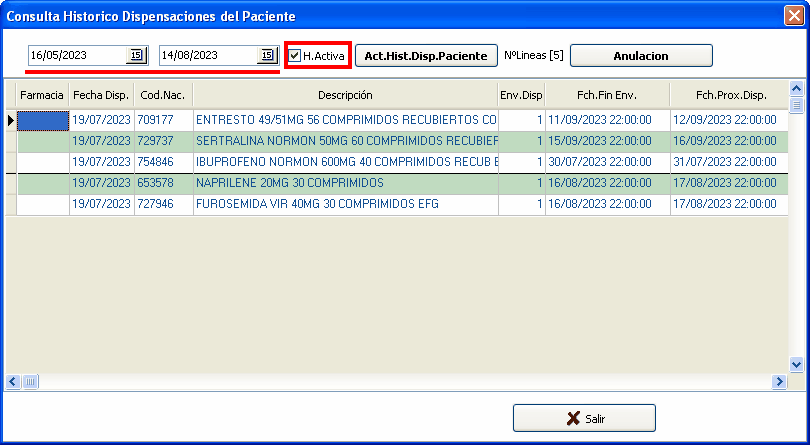Click the horizontal scrollbar right arrow
Screen dimensions: 810x445
(779, 382)
